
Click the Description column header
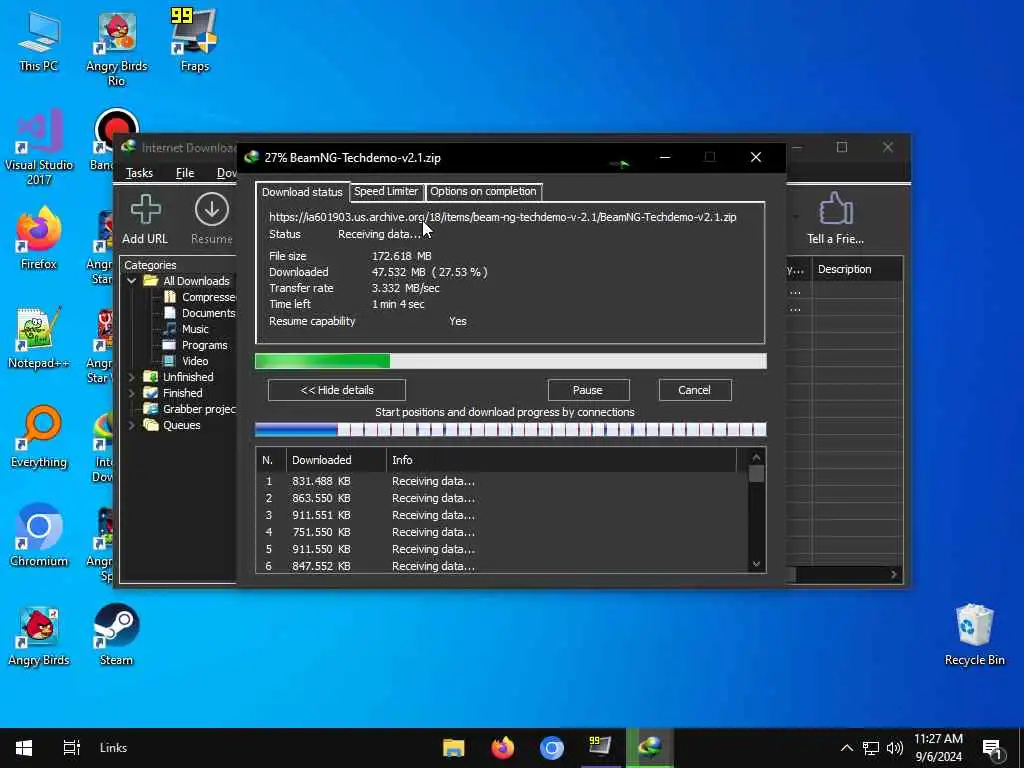pos(857,269)
